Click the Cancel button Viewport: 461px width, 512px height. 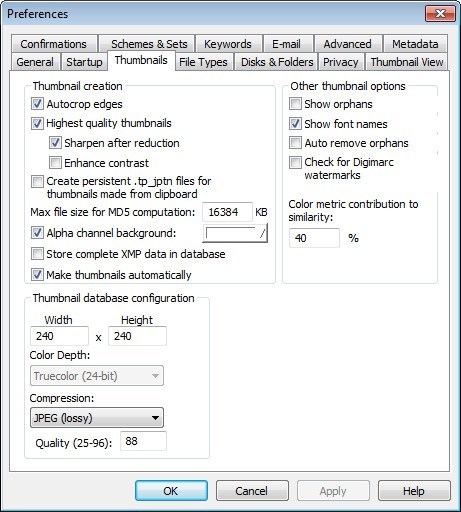[252, 491]
